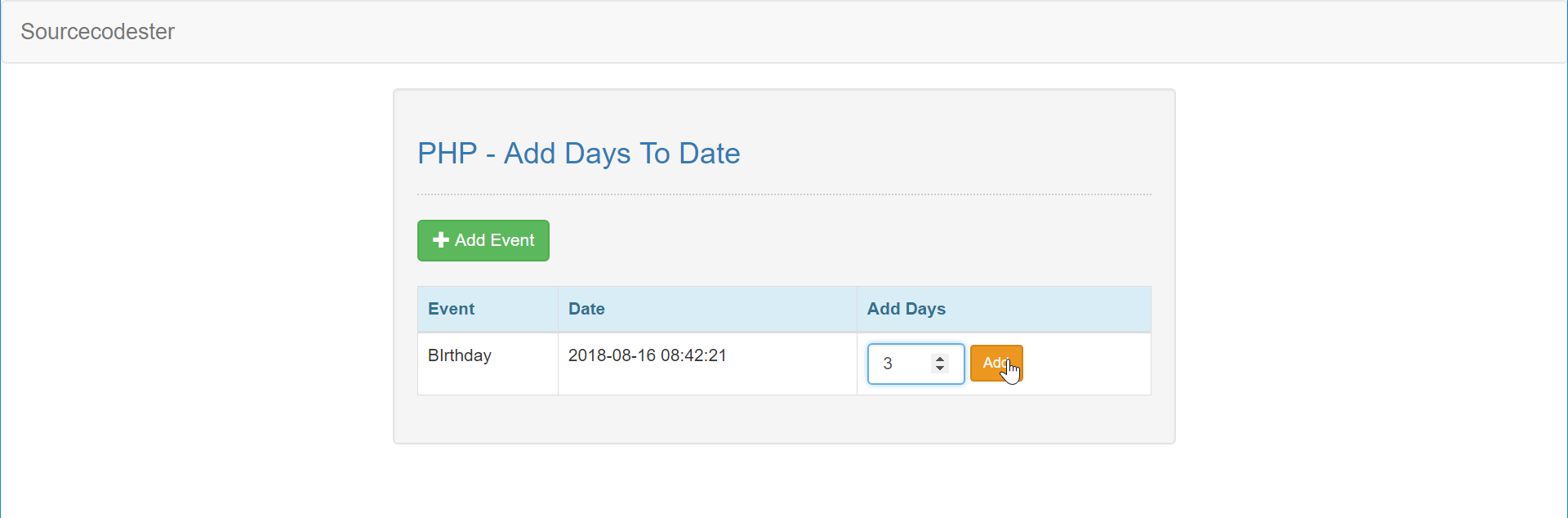Open the Add Event dialog
The height and width of the screenshot is (518, 1568).
[x=483, y=240]
